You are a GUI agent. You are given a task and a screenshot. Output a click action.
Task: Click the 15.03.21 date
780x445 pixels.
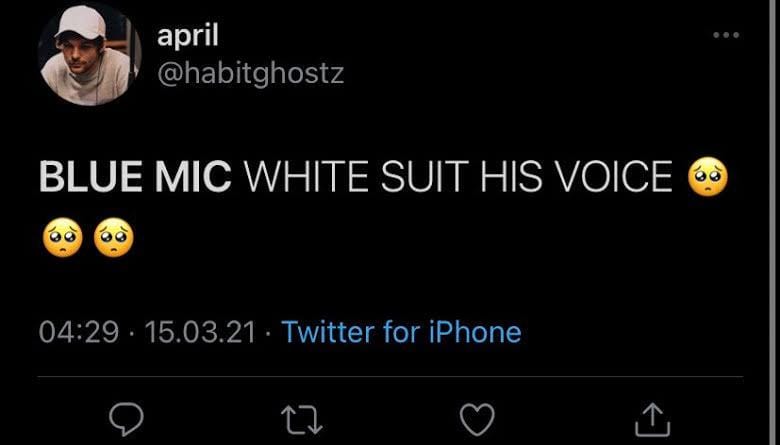pyautogui.click(x=200, y=332)
